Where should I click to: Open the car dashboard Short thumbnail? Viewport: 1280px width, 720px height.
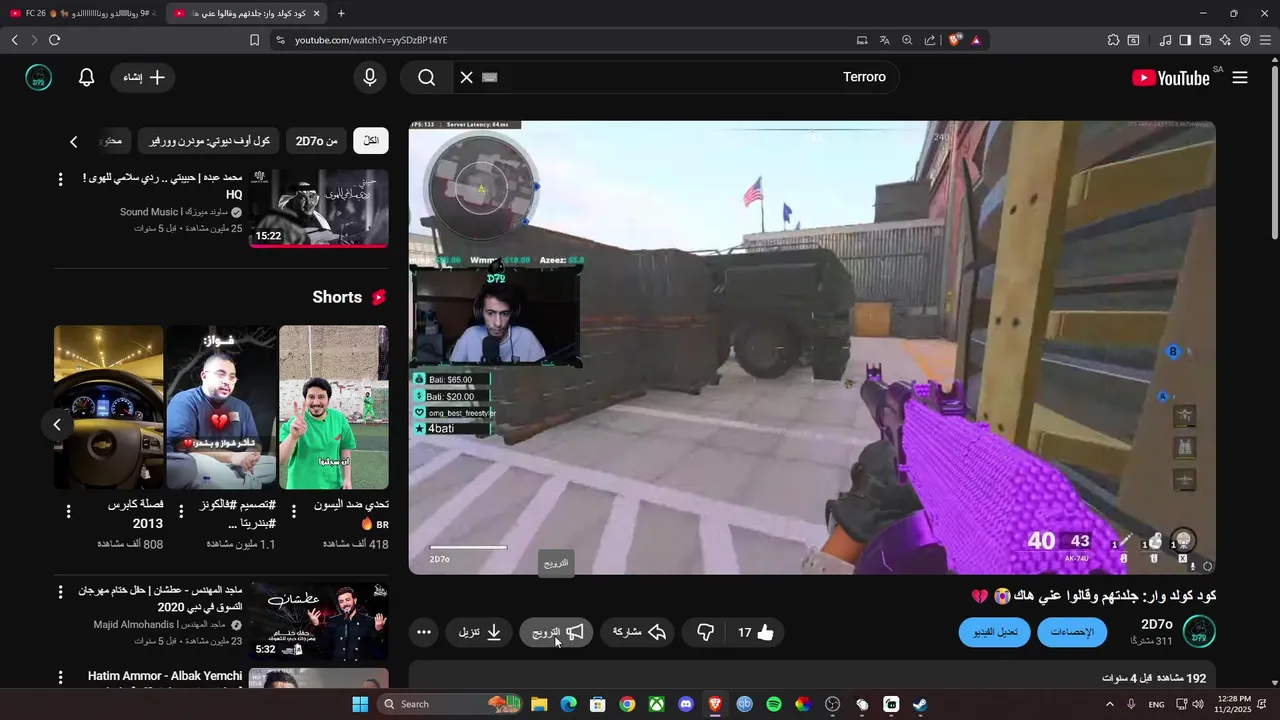108,407
